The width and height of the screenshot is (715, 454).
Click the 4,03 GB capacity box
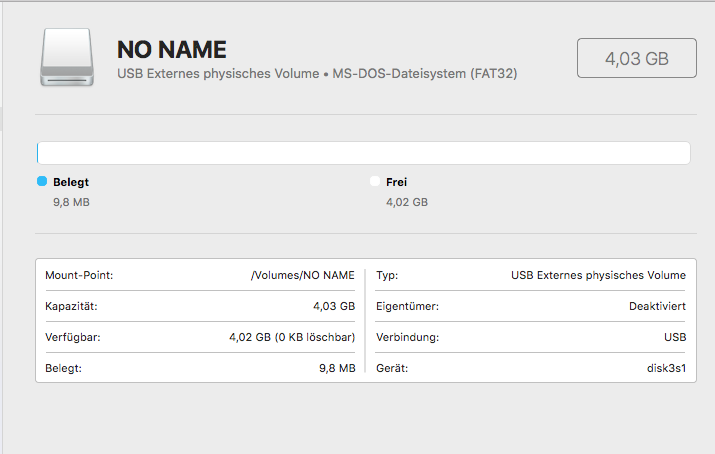[x=637, y=58]
